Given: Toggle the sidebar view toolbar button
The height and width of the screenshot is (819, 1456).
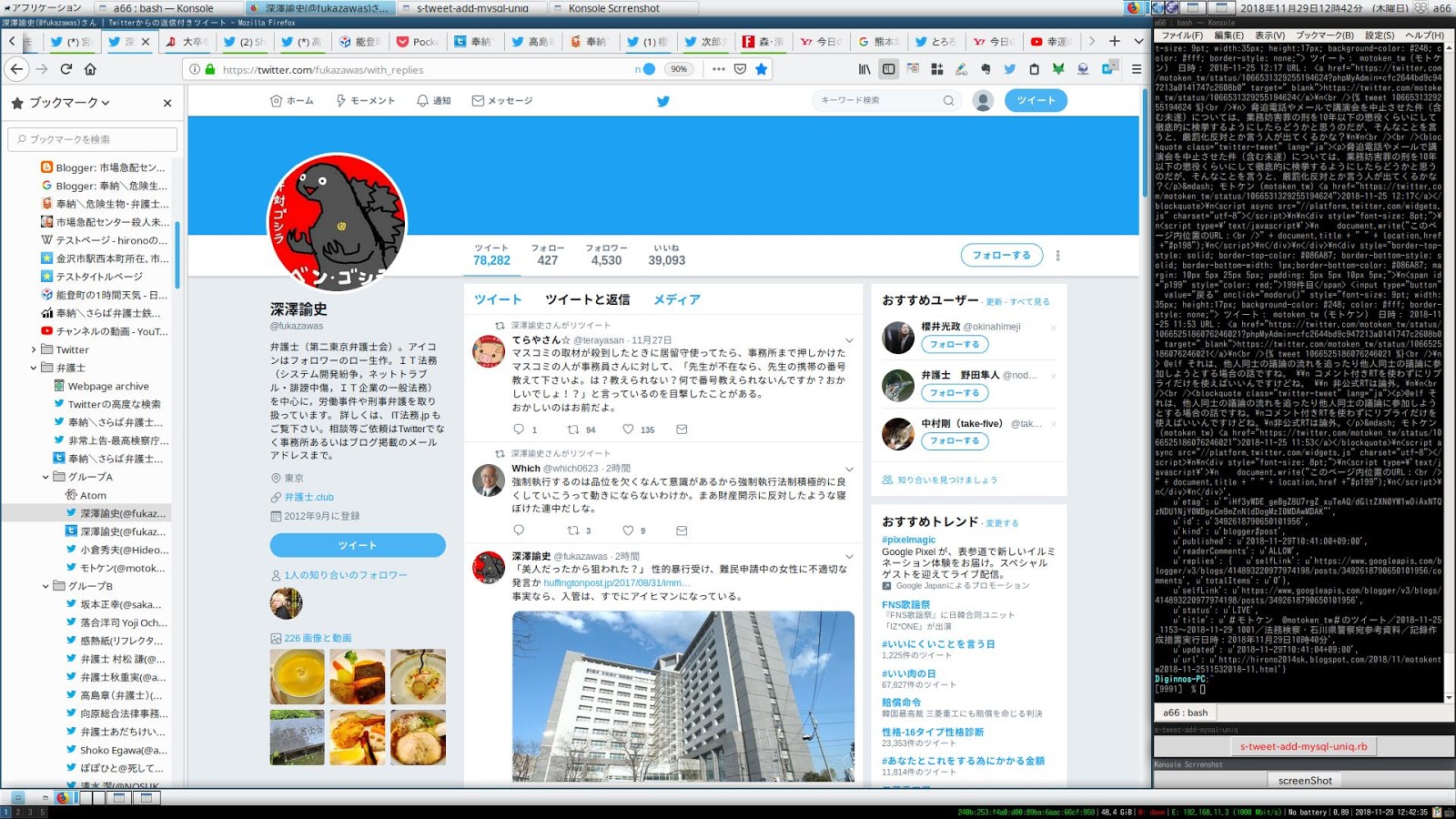Looking at the screenshot, I should tap(889, 69).
